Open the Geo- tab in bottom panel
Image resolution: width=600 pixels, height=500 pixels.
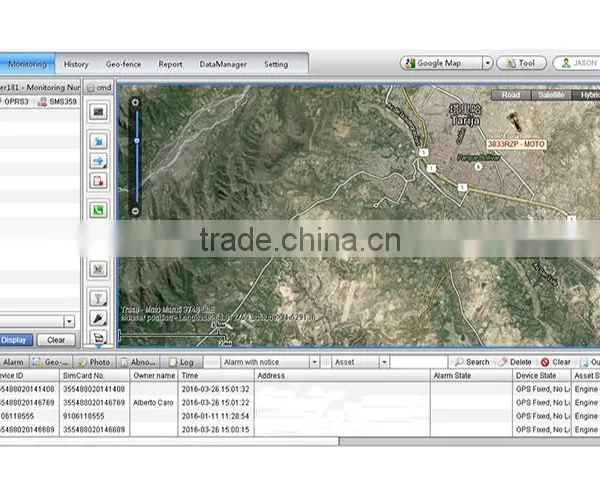pos(51,362)
